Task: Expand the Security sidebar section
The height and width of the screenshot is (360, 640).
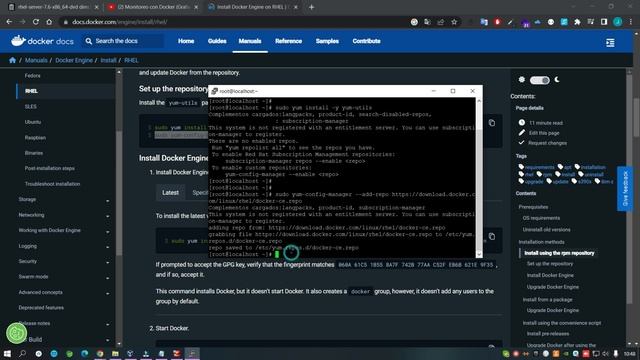Action: (x=108, y=262)
